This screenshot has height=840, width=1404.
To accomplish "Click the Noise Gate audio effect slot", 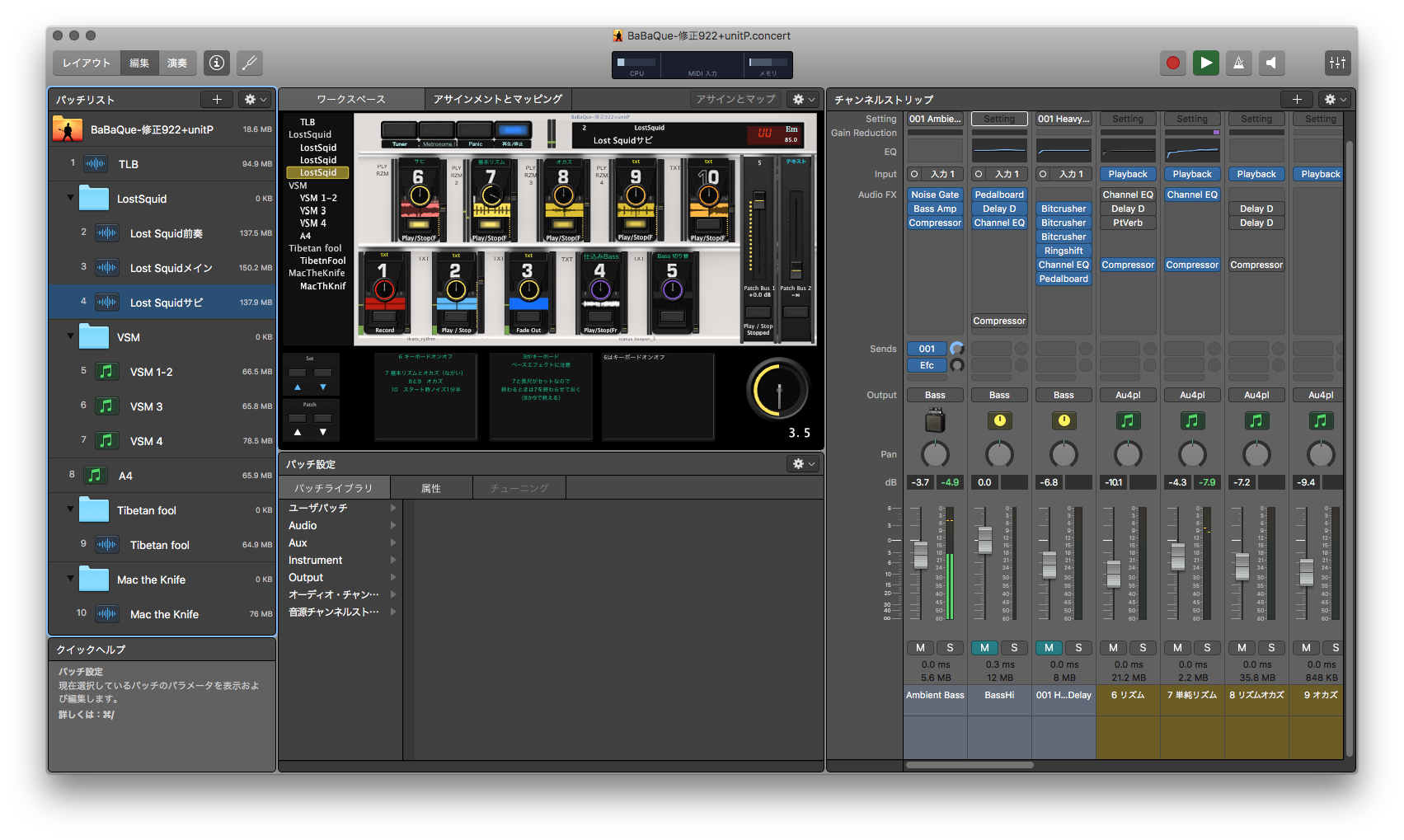I will [x=935, y=195].
